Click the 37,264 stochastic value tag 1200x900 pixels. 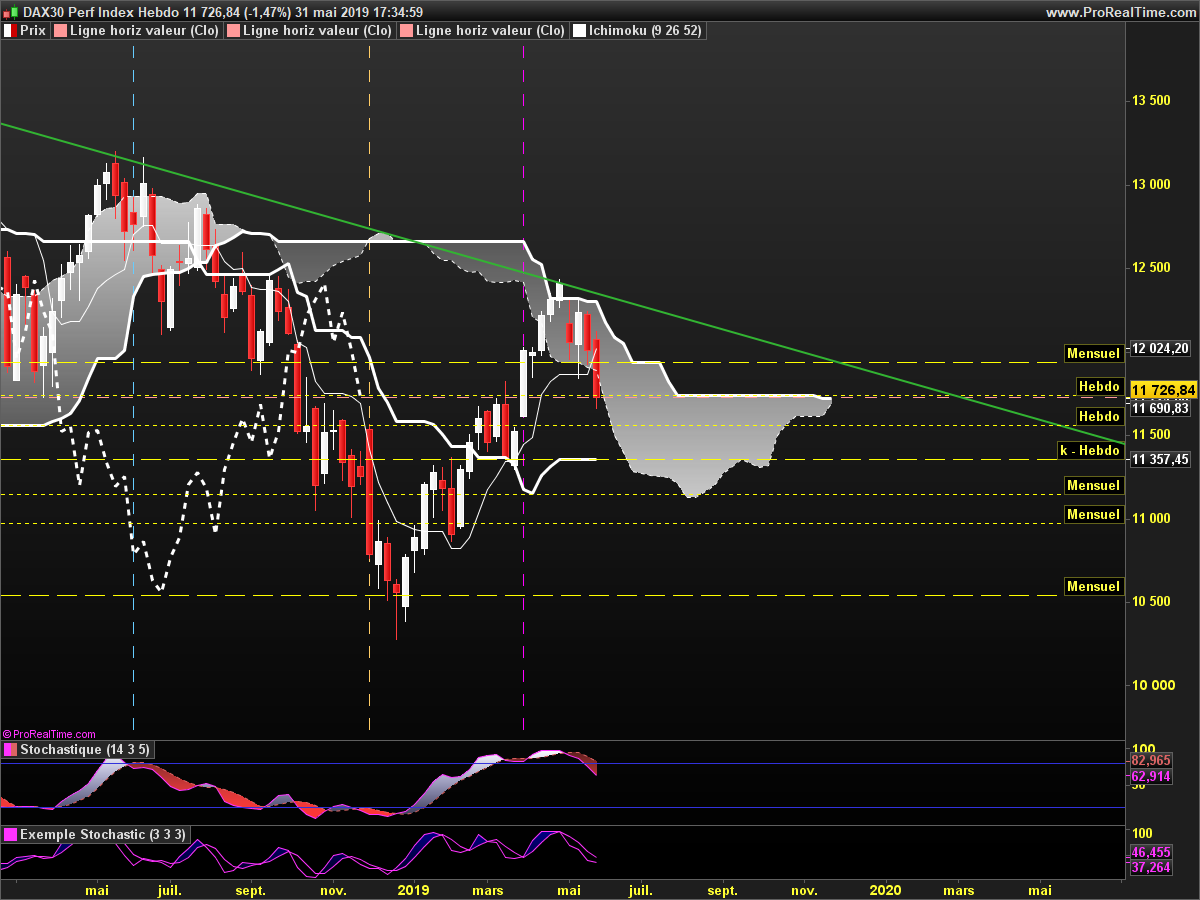click(x=1150, y=867)
